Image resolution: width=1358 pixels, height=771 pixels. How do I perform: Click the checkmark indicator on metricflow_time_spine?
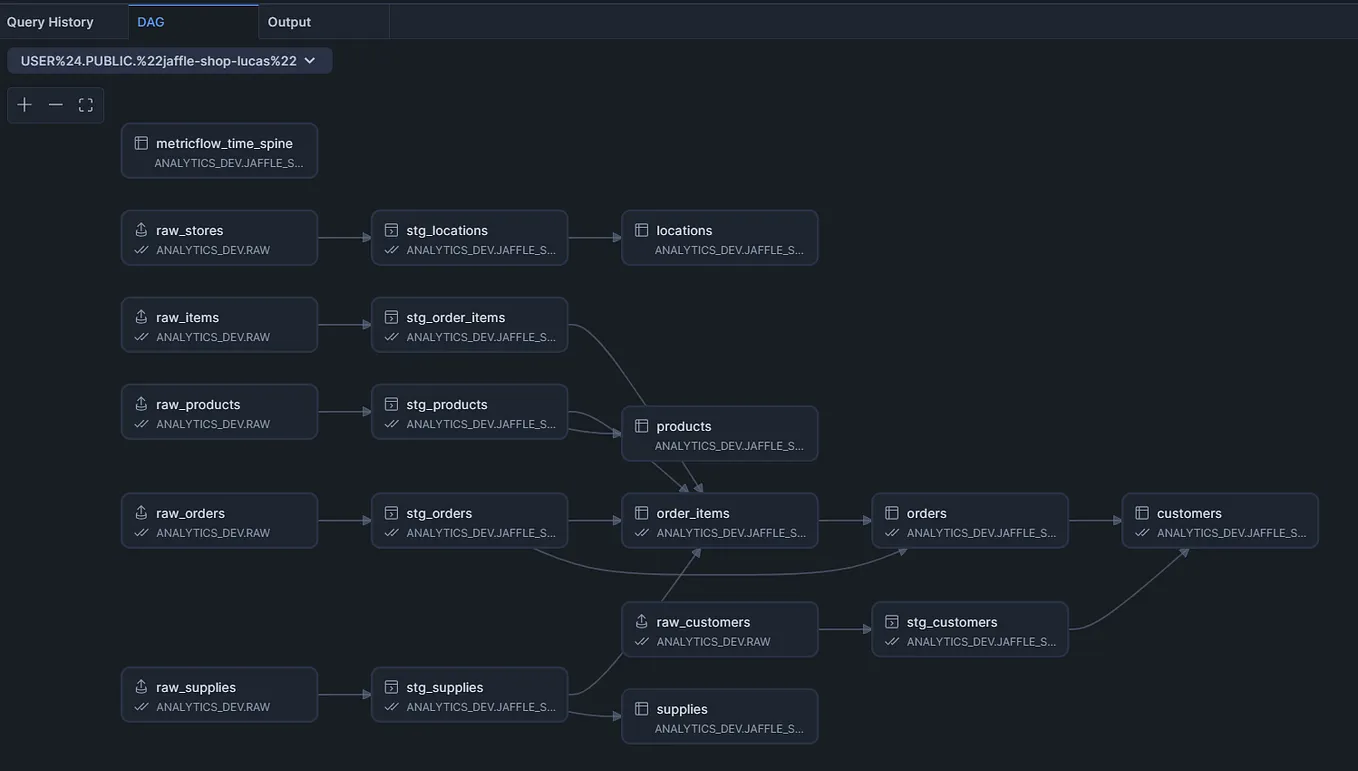pyautogui.click(x=140, y=163)
